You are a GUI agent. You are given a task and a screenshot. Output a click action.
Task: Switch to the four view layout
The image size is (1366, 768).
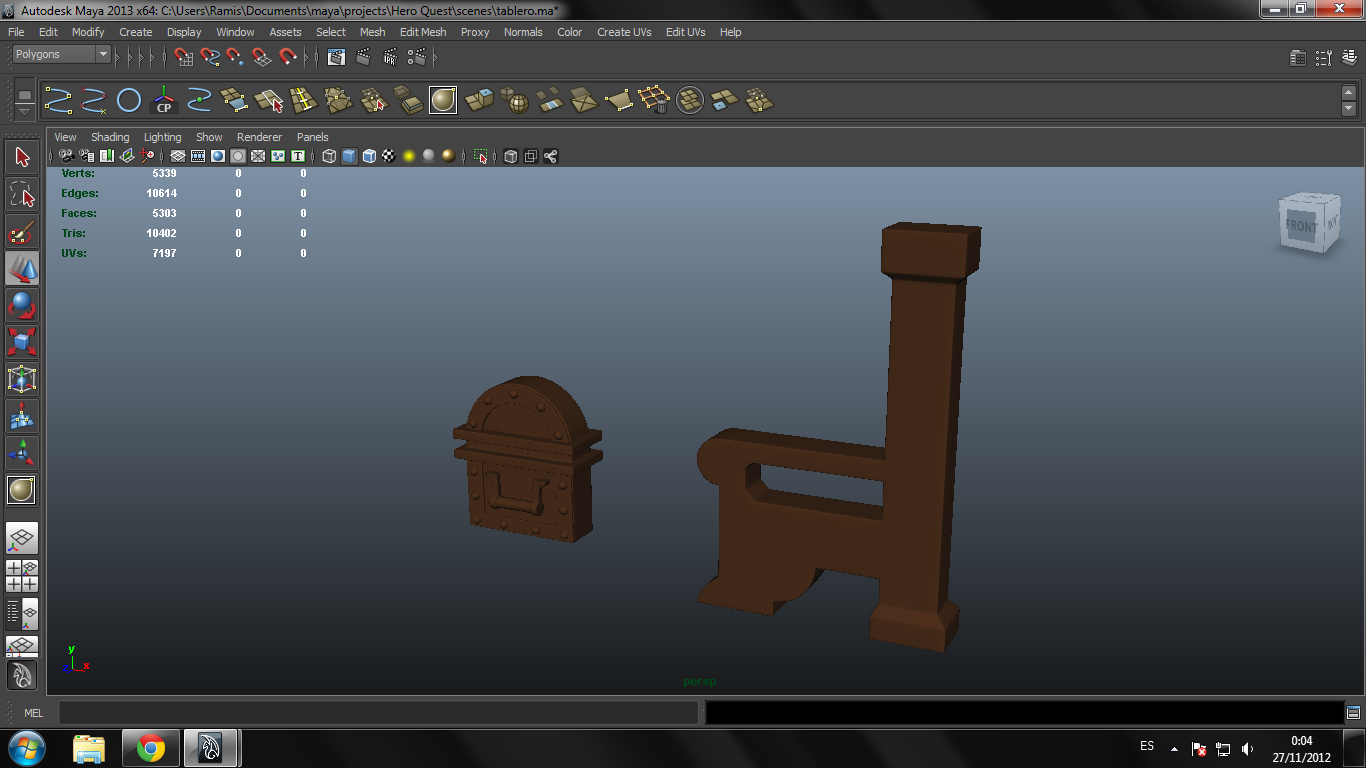pos(22,576)
